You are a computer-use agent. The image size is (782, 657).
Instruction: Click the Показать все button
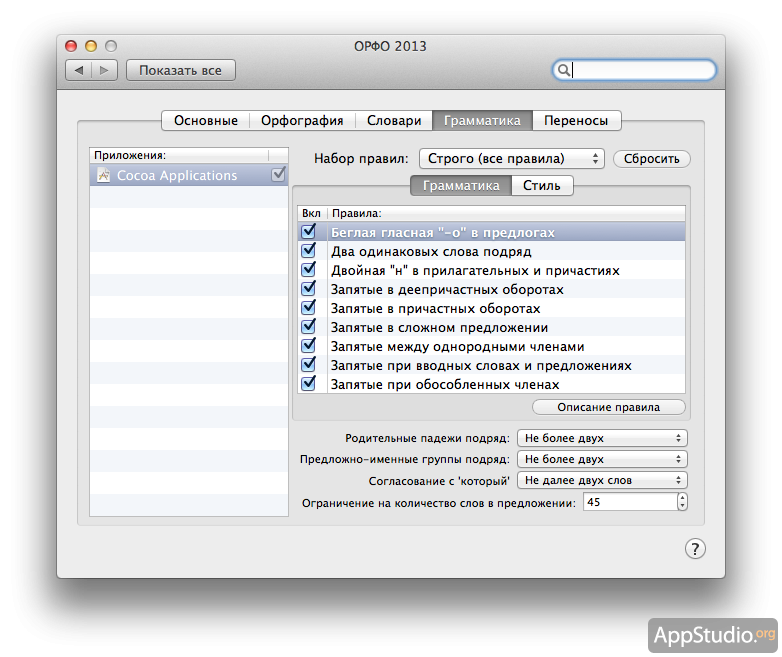[181, 70]
